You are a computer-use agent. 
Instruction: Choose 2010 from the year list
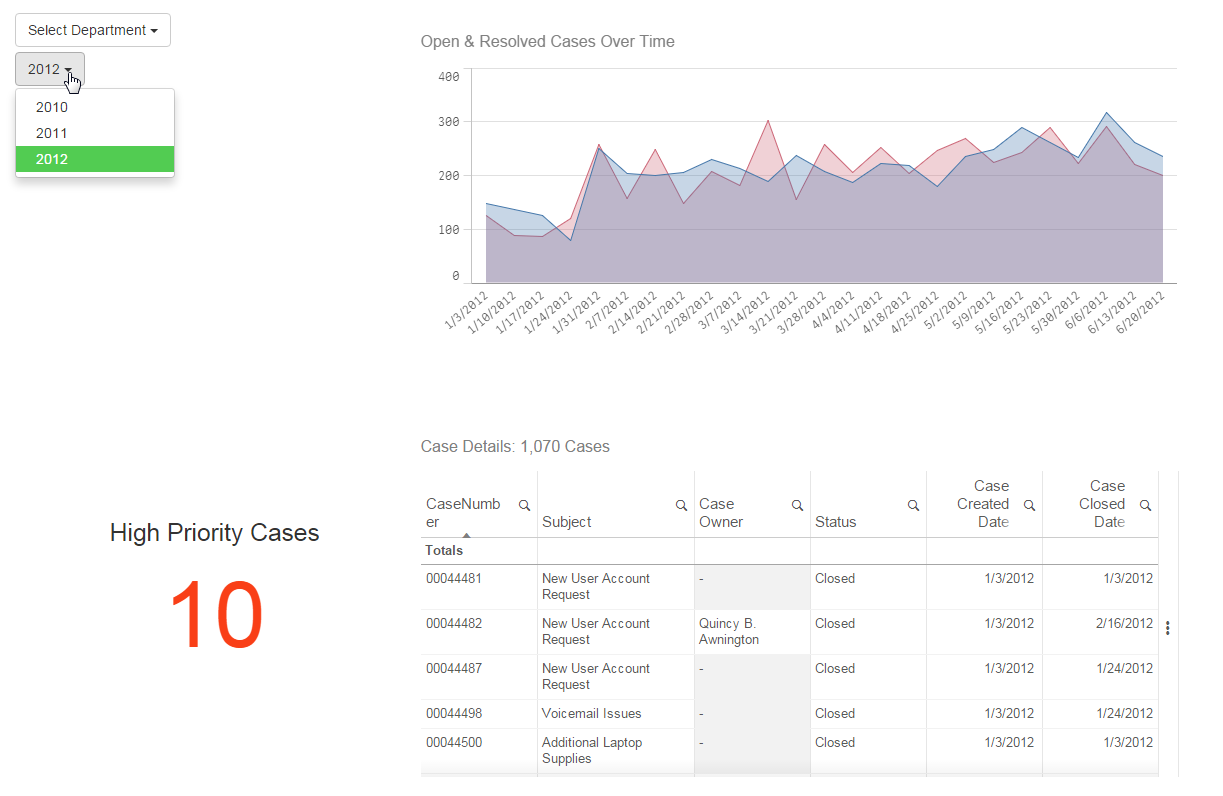pyautogui.click(x=95, y=107)
